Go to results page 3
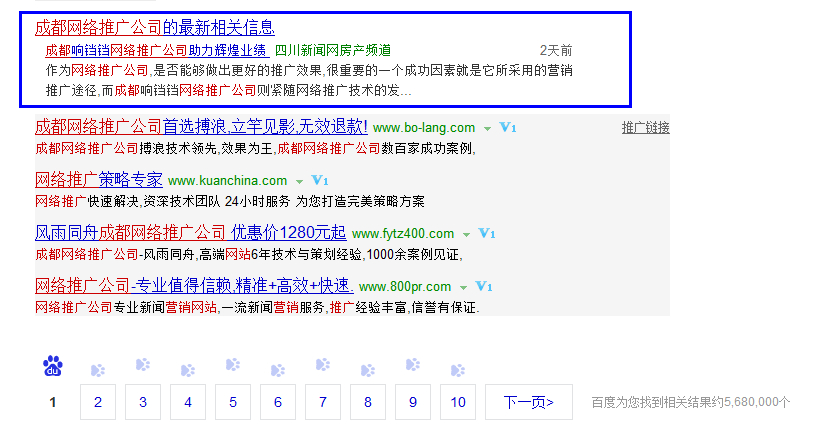Viewport: 816px width, 434px height. pos(143,402)
